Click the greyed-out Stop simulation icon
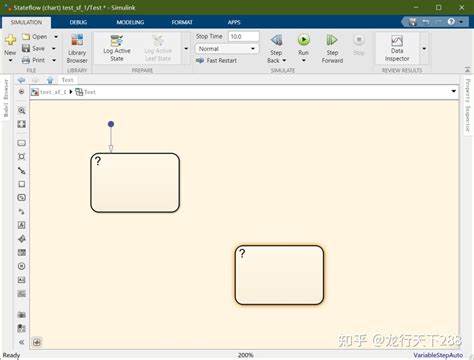This screenshot has width=474, height=360. pos(359,40)
